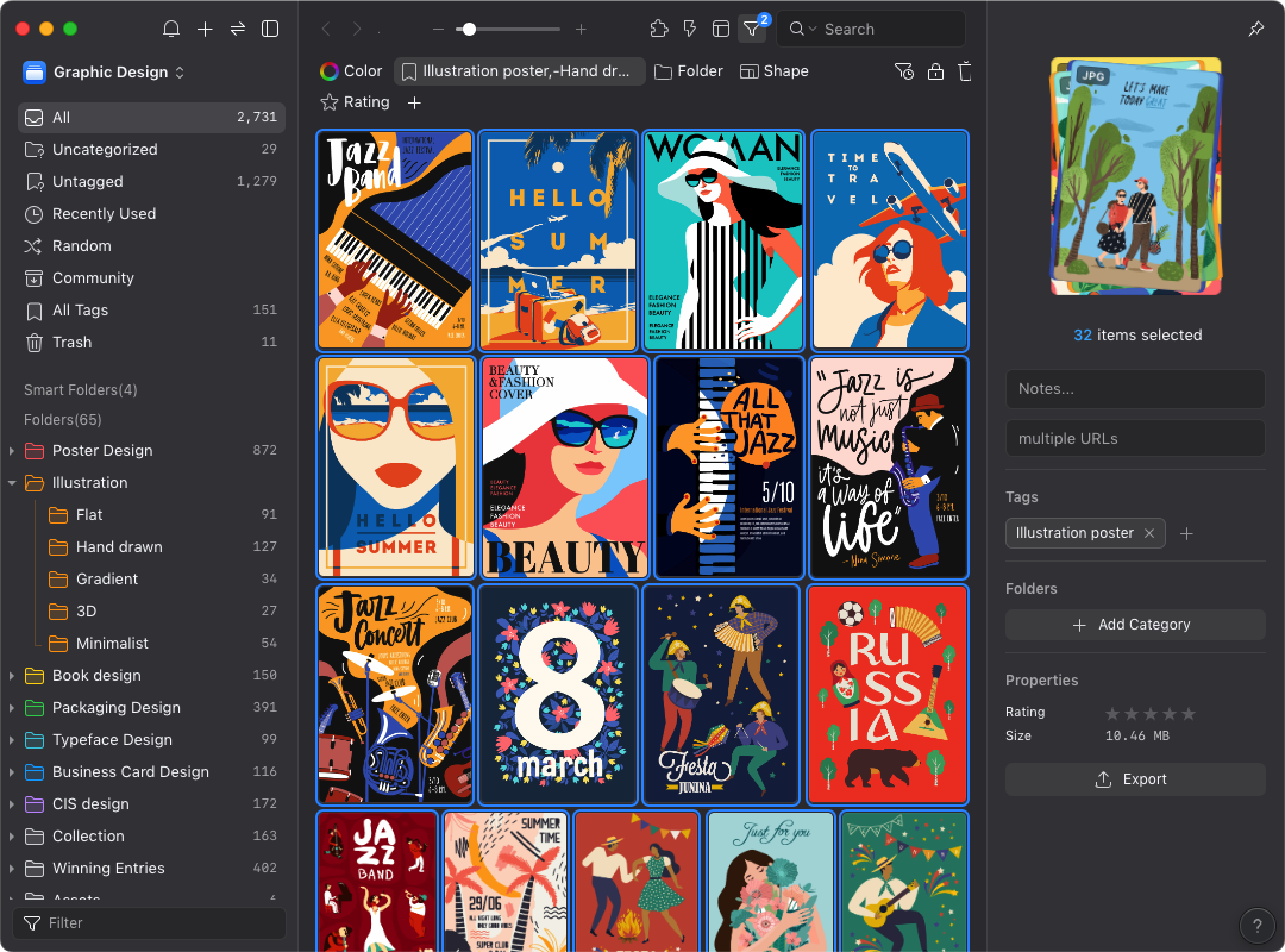Open the notifications bell
1285x952 pixels.
coord(171,29)
